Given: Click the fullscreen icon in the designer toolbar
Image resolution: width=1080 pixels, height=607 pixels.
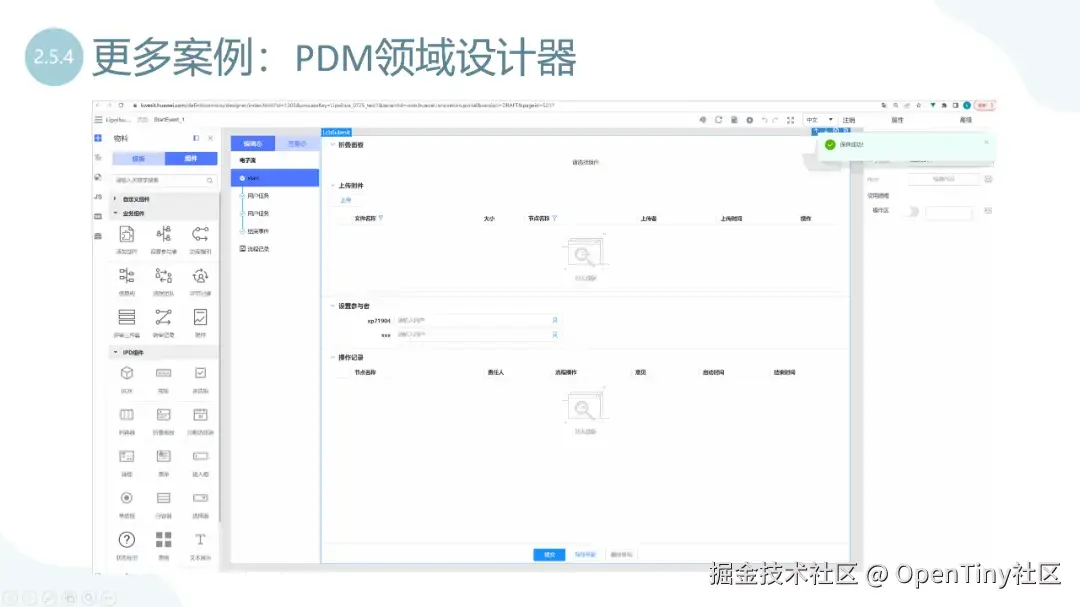Looking at the screenshot, I should [790, 120].
